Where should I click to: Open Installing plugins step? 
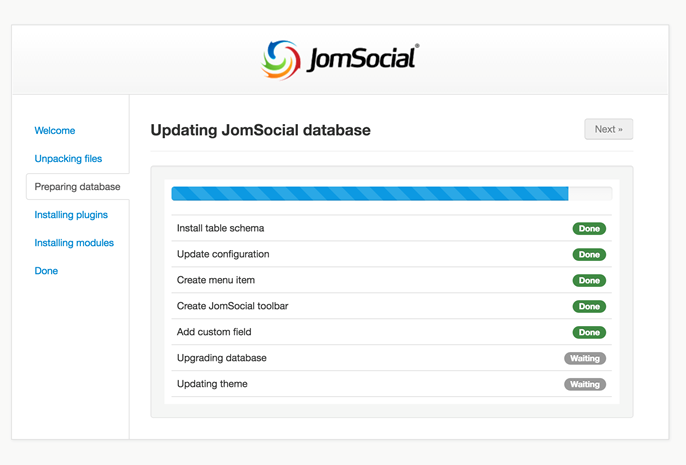point(71,215)
